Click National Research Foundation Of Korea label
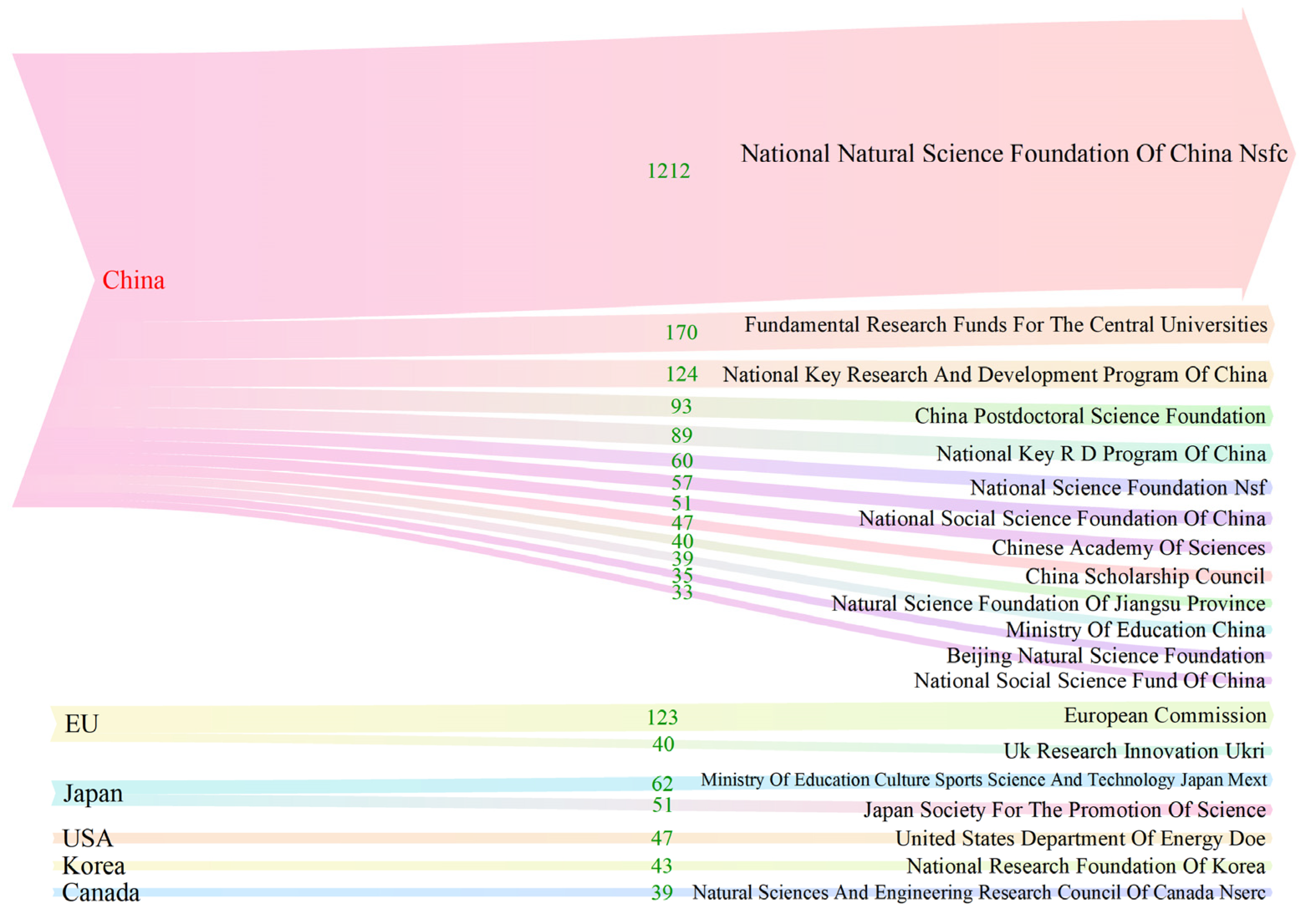 (1086, 866)
